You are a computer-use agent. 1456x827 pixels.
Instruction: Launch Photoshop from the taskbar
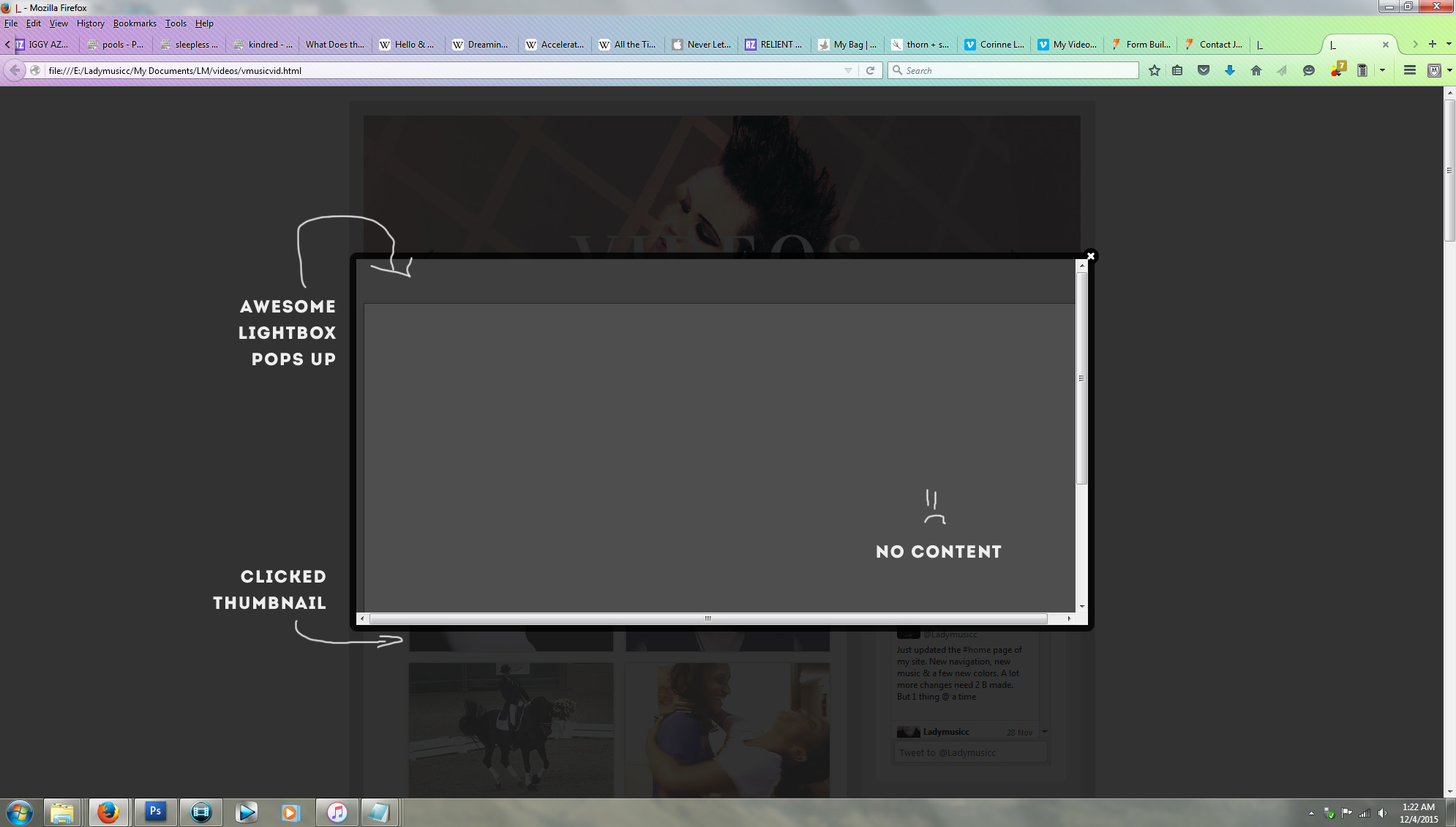point(155,812)
